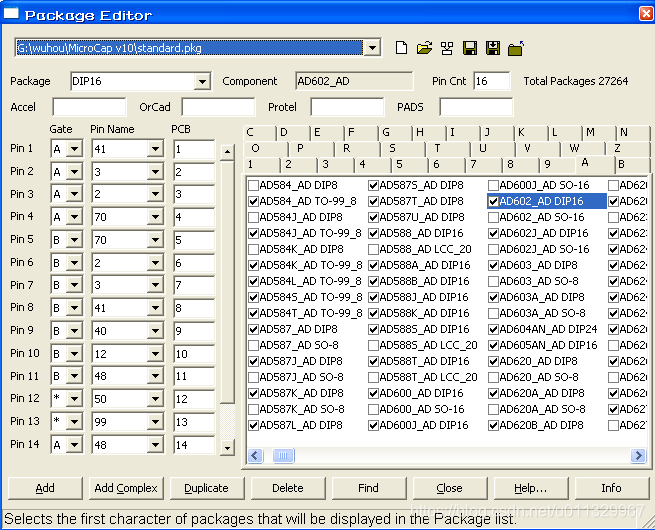Enable AD602_AD SO-16 package checkbox

coord(493,217)
